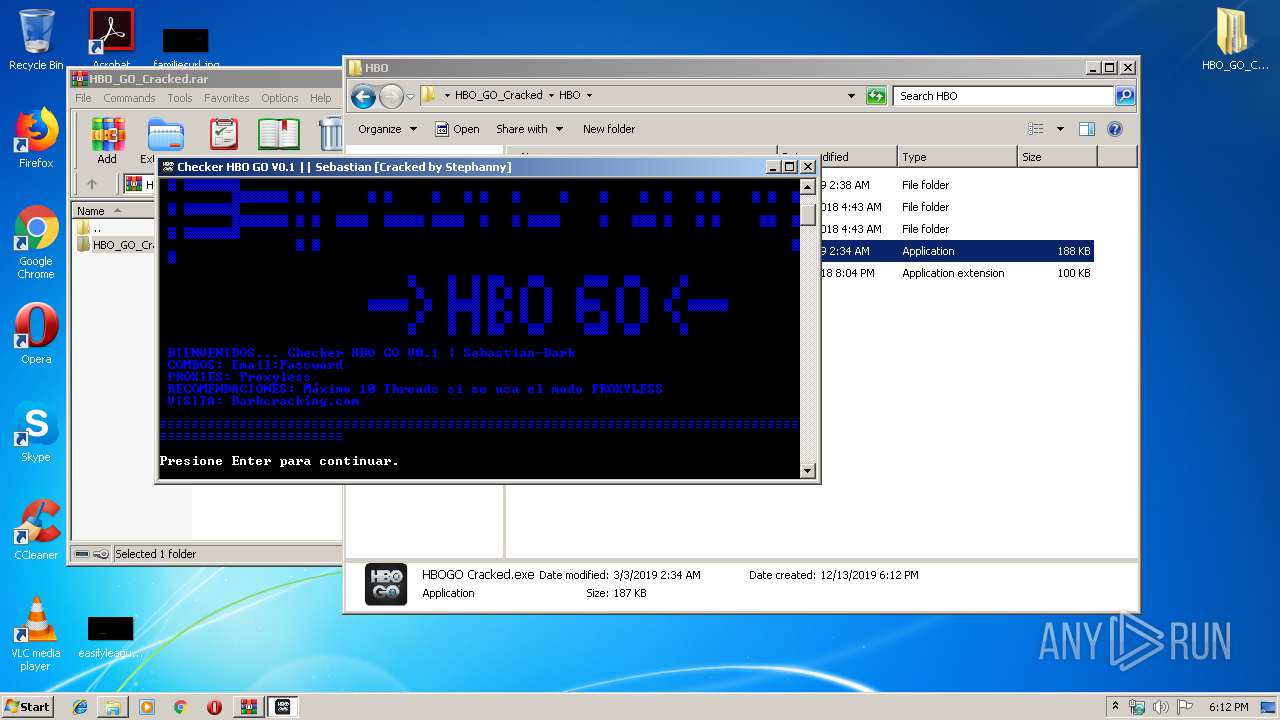Screen dimensions: 1280x720
Task: Select the Application extension 100 KB row
Action: [957, 273]
